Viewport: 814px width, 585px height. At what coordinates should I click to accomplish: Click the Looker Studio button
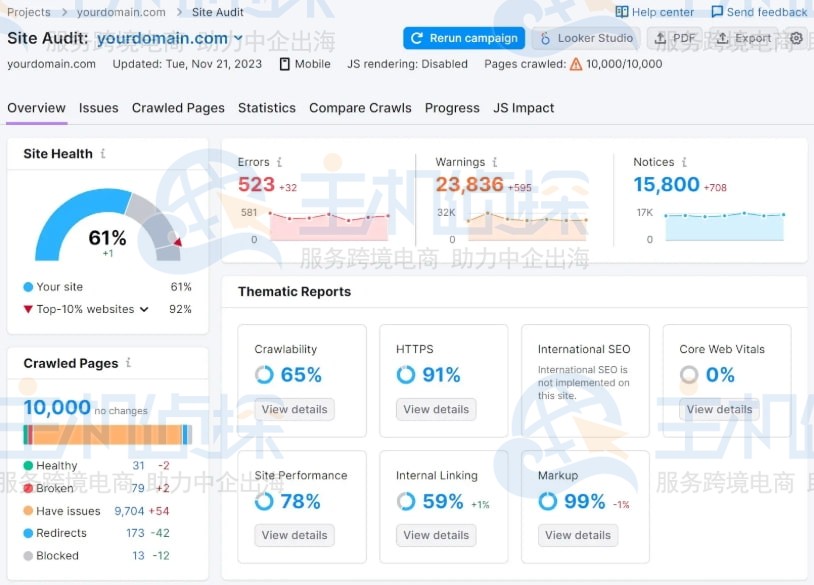pos(586,38)
